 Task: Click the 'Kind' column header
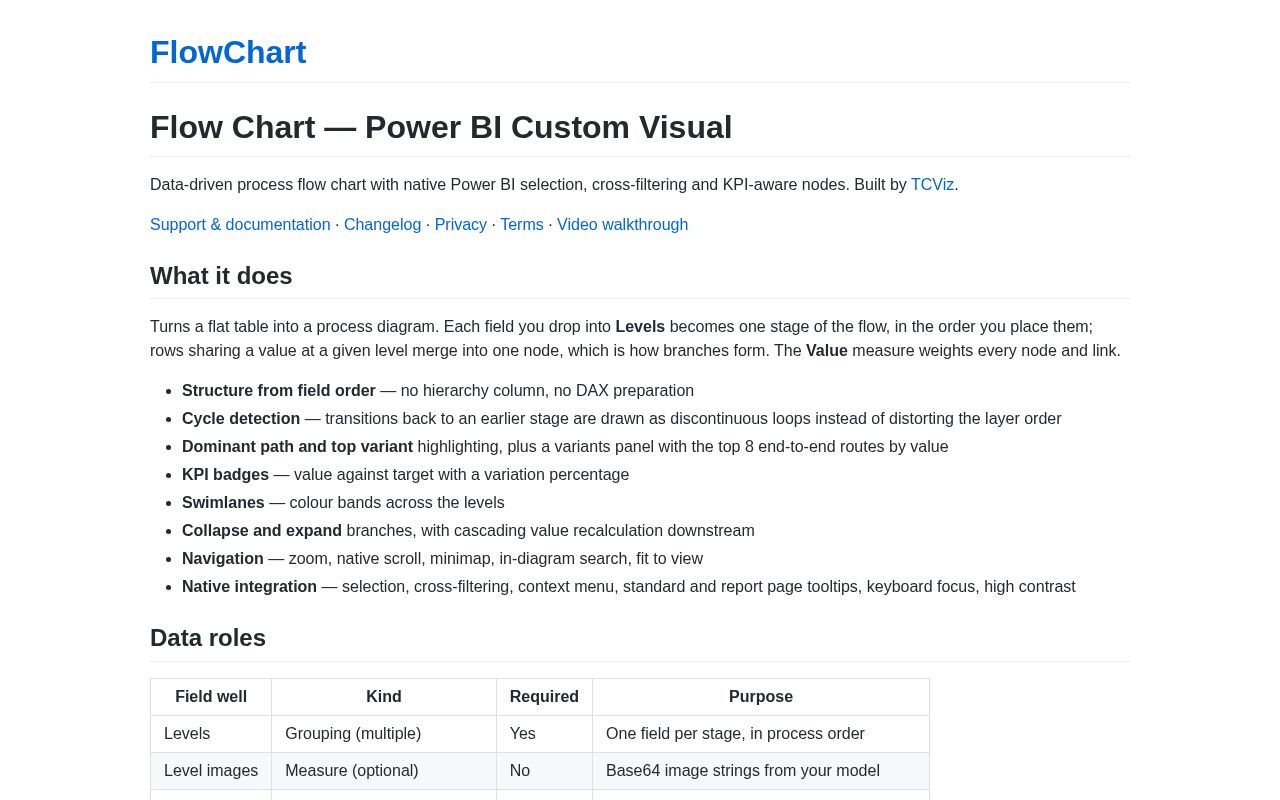(384, 697)
